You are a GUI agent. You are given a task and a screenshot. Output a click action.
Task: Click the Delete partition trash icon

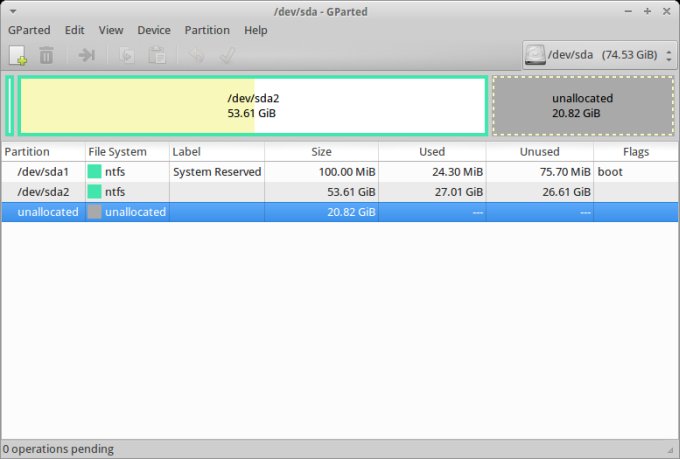(x=46, y=55)
